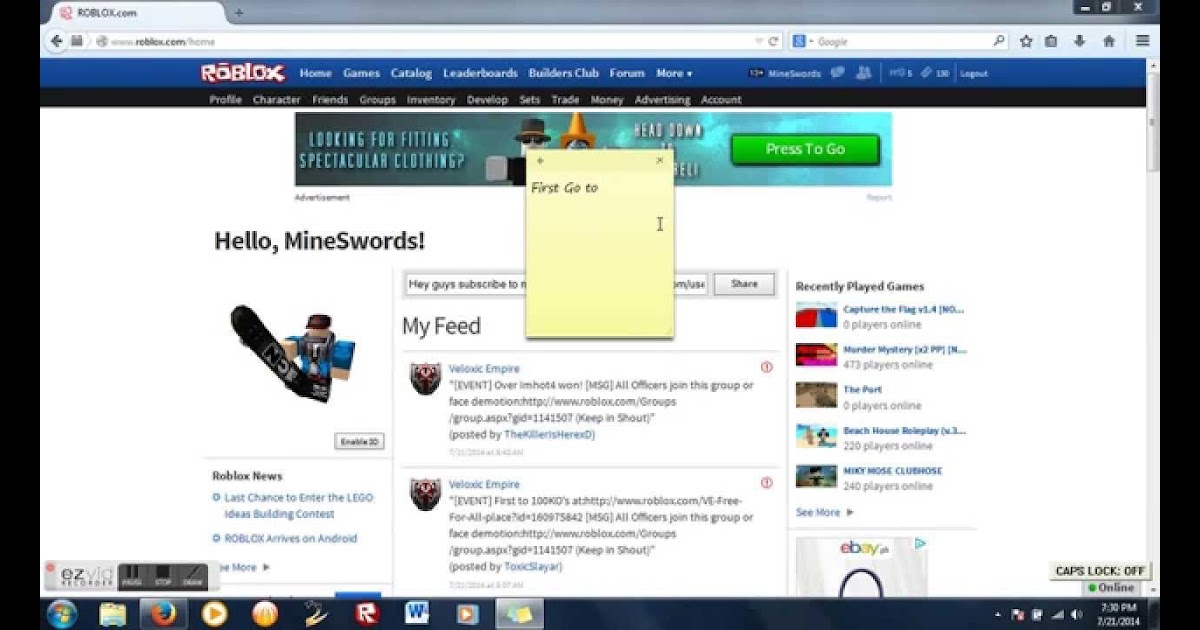The height and width of the screenshot is (630, 1200).
Task: Select the Character submenu item
Action: pos(277,100)
